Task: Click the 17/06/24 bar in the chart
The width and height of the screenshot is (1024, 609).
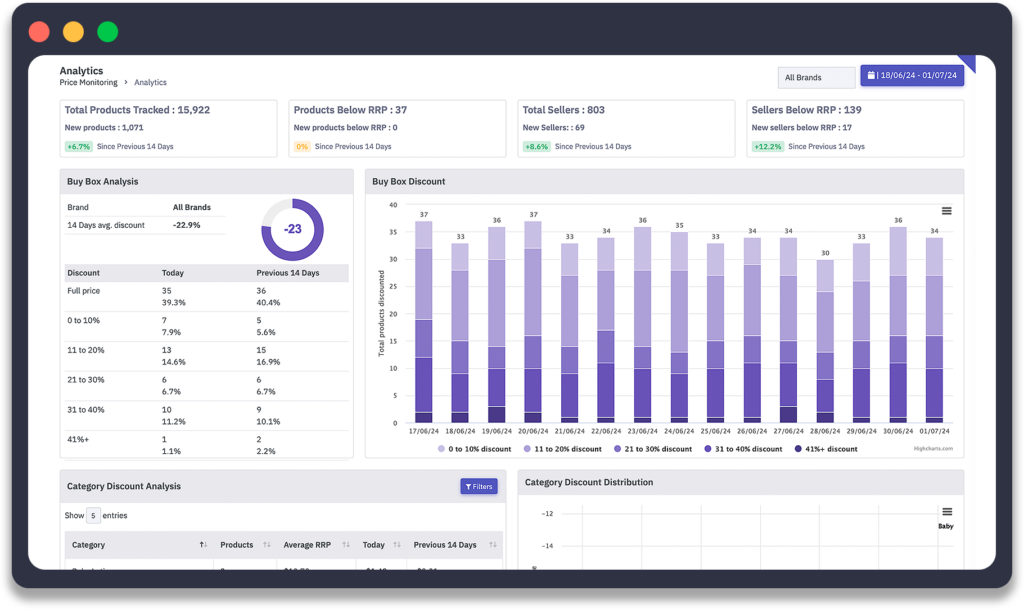Action: (424, 322)
